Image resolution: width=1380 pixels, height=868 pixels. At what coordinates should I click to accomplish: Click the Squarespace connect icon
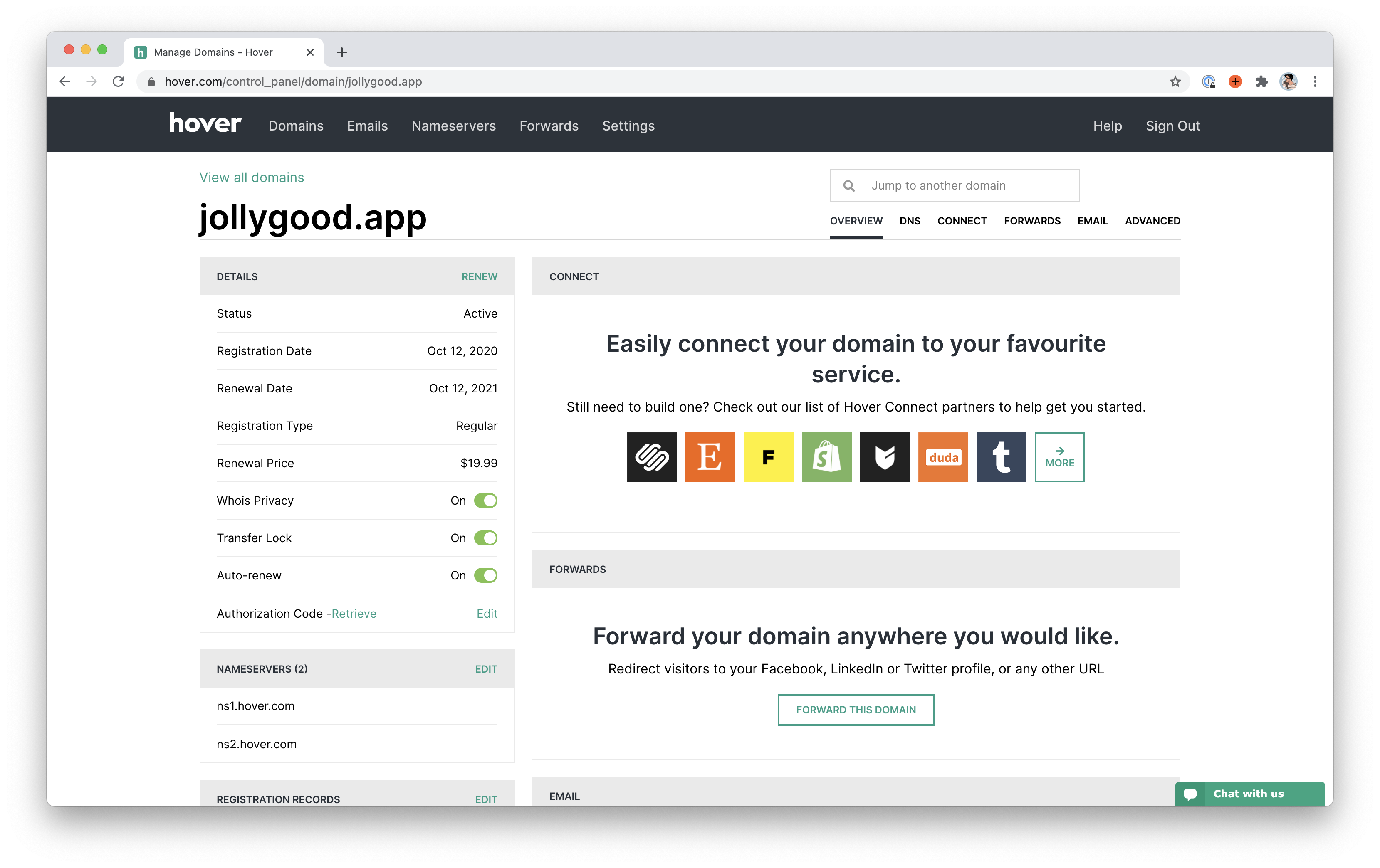click(x=652, y=457)
